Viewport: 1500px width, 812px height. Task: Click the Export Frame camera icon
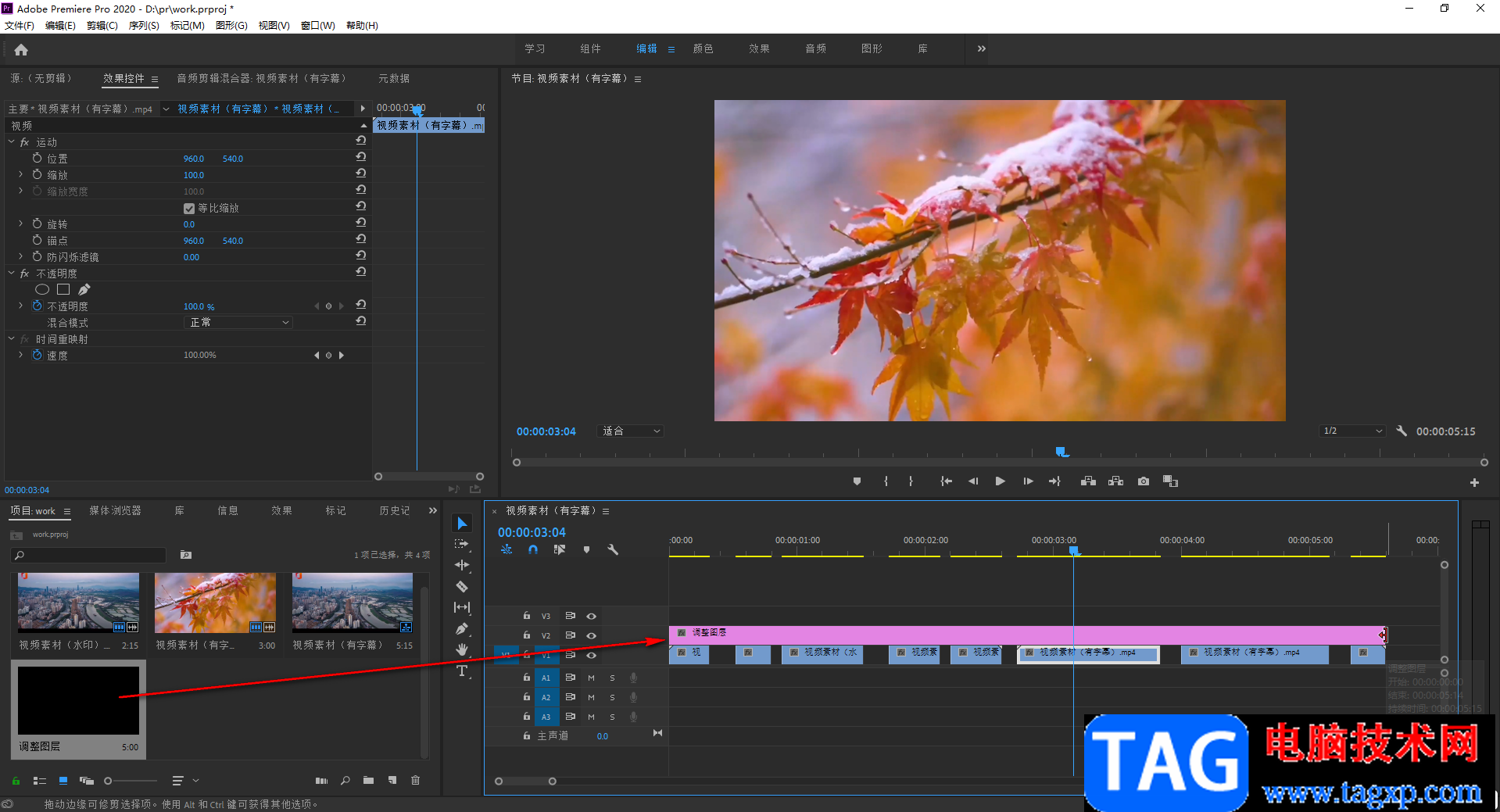pyautogui.click(x=1144, y=481)
